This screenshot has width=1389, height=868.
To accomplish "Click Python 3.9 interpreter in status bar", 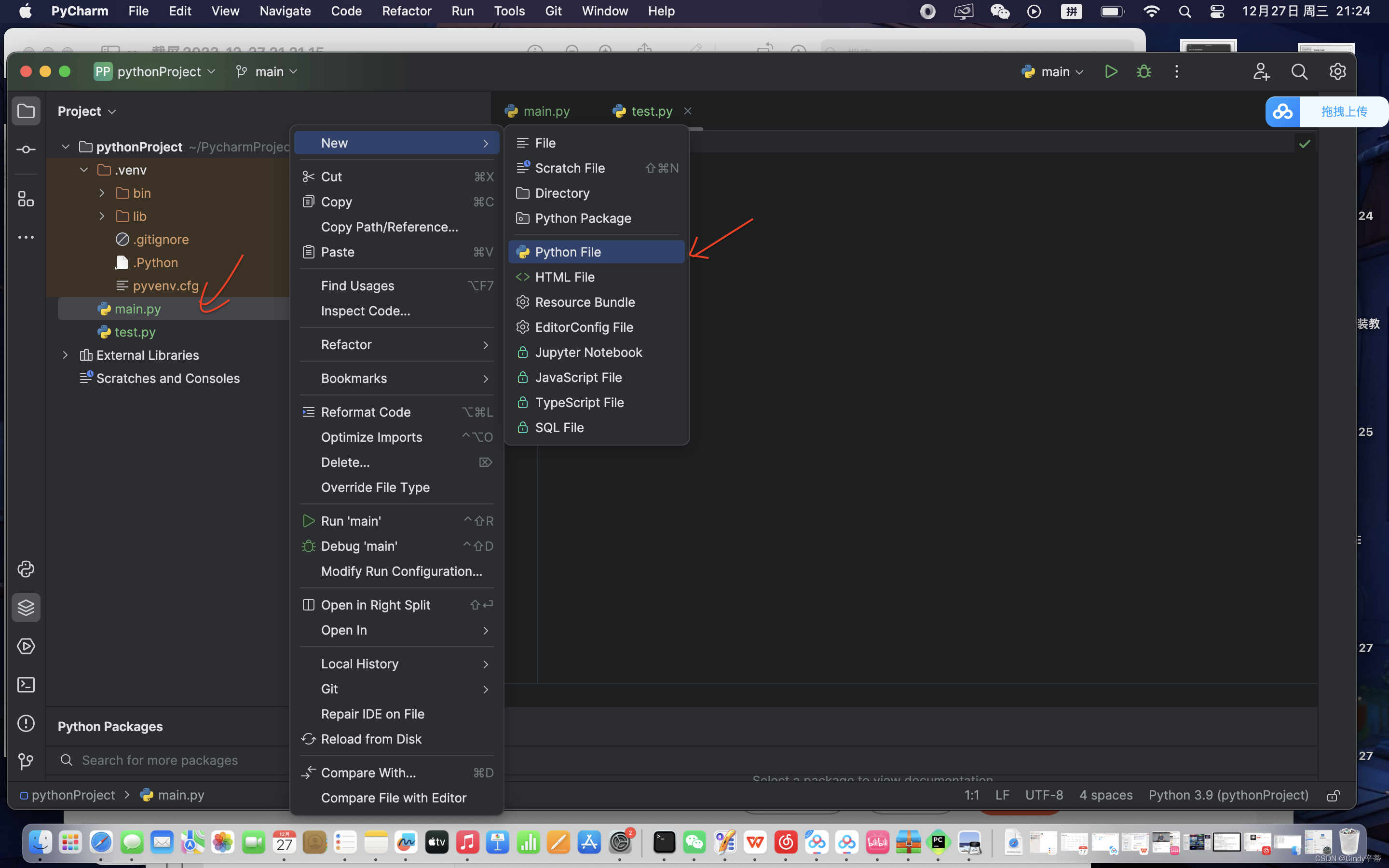I will pos(1228,795).
